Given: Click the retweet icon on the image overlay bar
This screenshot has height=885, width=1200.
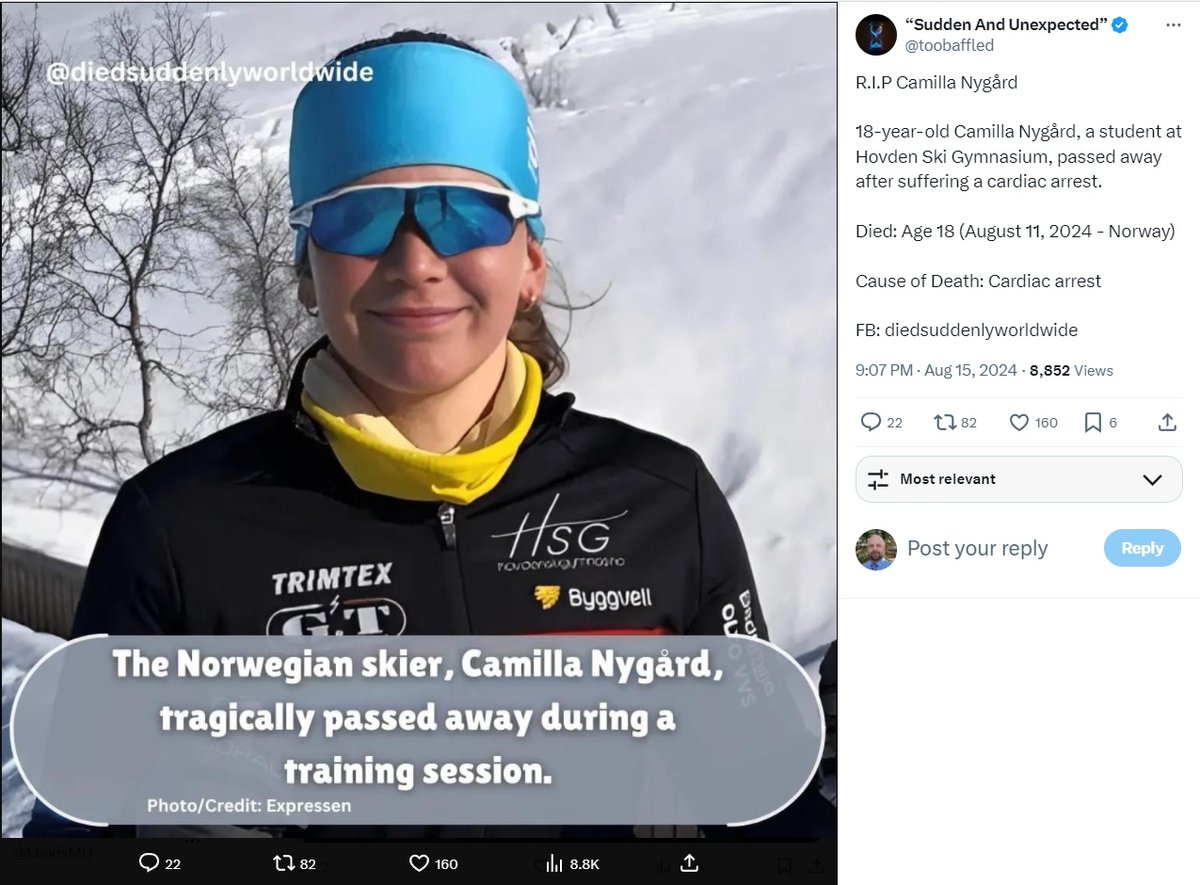Looking at the screenshot, I should pos(284,862).
